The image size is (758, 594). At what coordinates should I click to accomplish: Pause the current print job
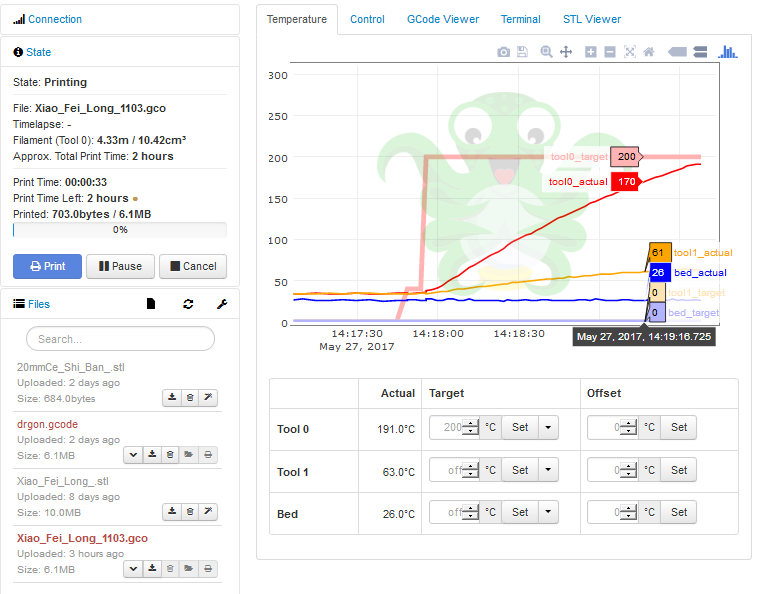[120, 266]
